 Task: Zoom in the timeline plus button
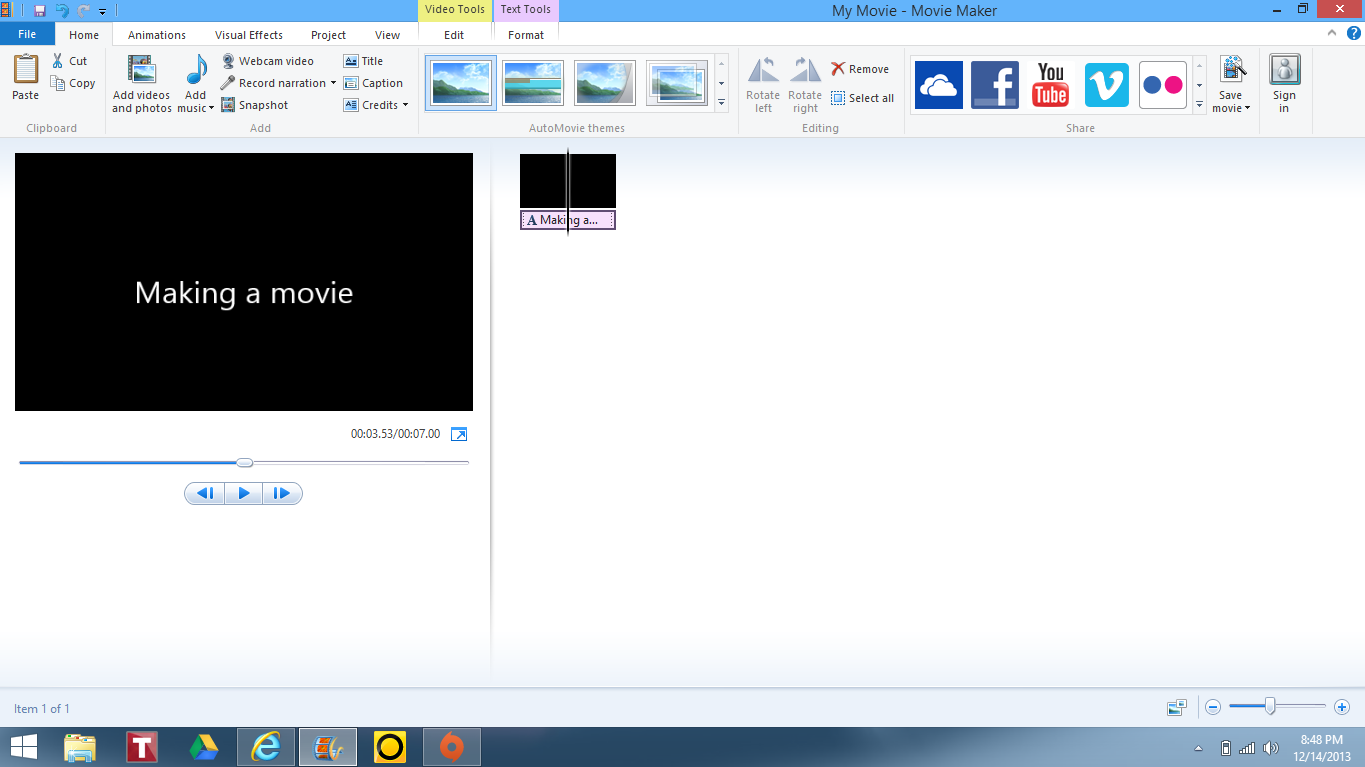coord(1342,707)
